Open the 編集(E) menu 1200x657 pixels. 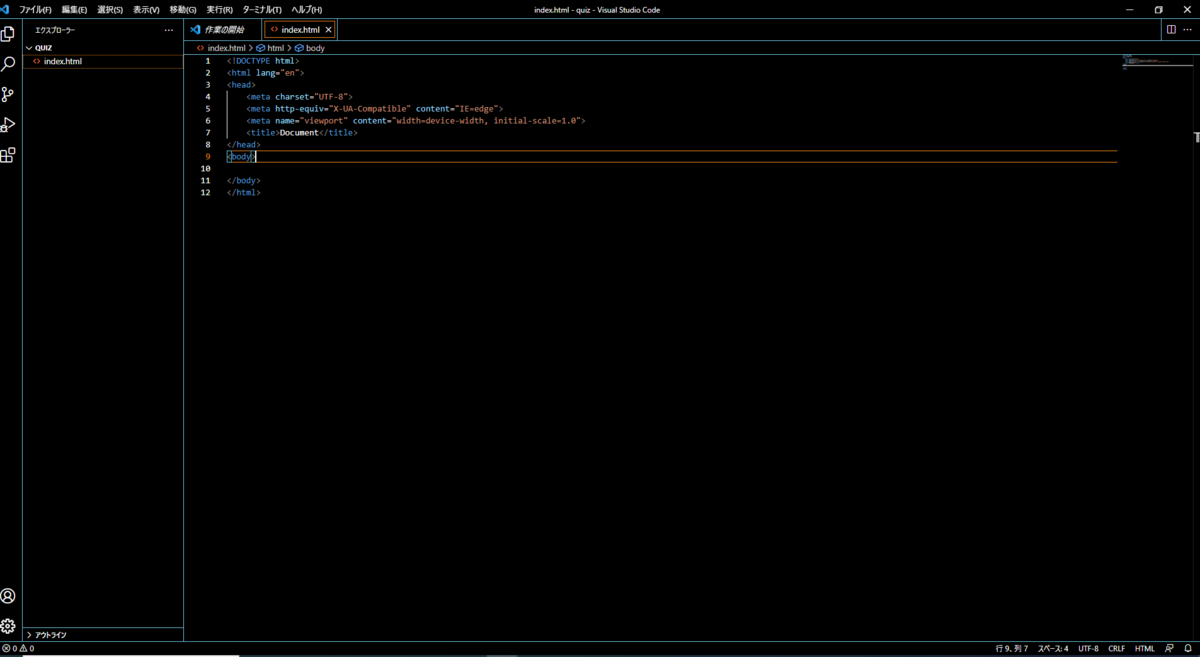(x=74, y=9)
